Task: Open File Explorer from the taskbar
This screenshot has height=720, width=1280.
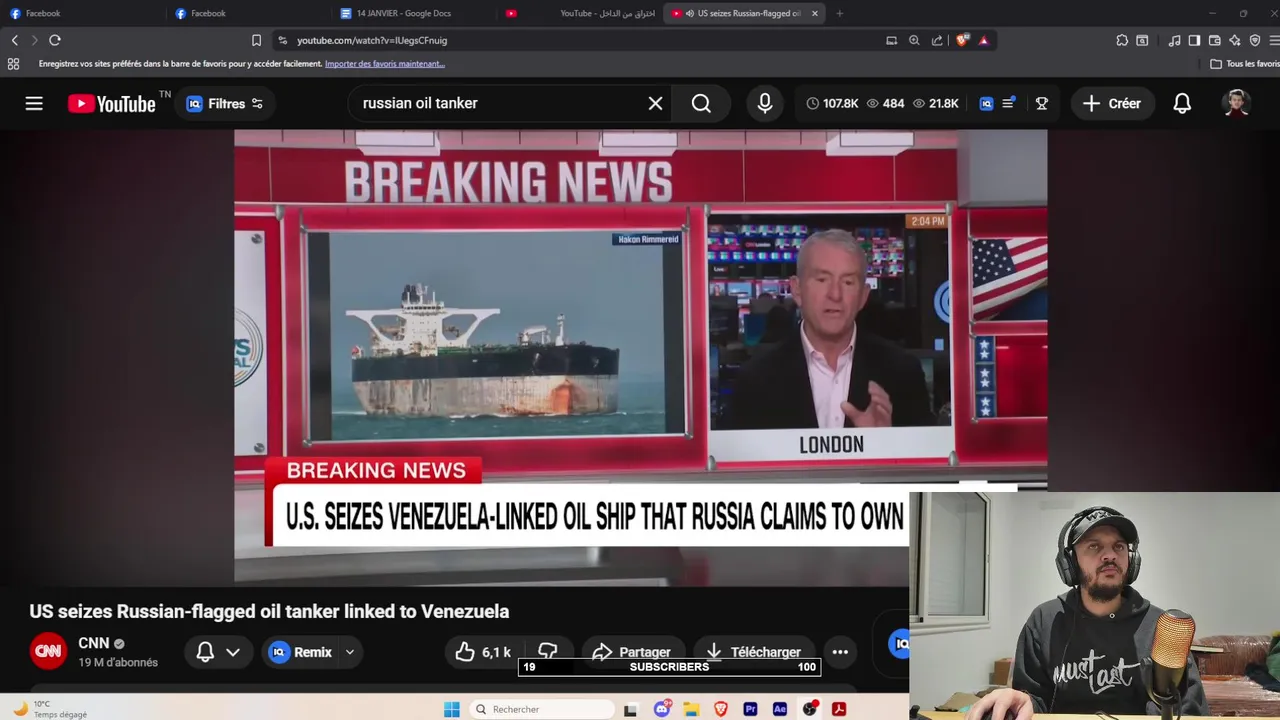Action: pos(691,709)
